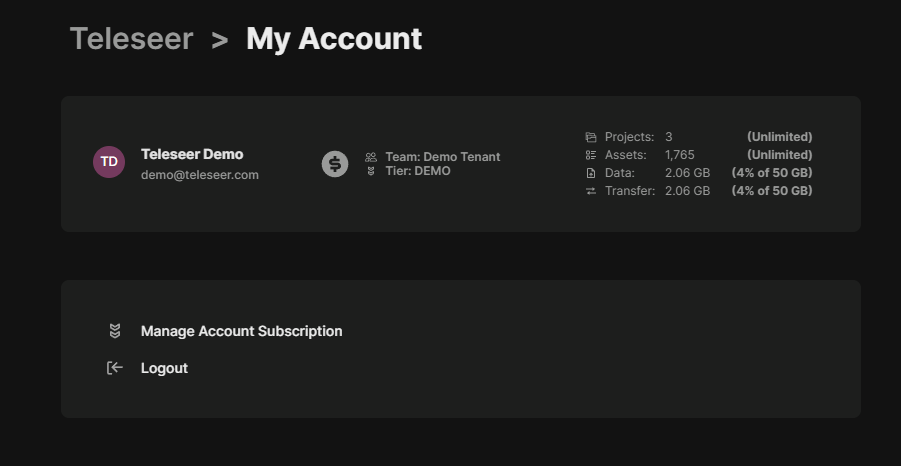Click the Assets list icon

[591, 155]
